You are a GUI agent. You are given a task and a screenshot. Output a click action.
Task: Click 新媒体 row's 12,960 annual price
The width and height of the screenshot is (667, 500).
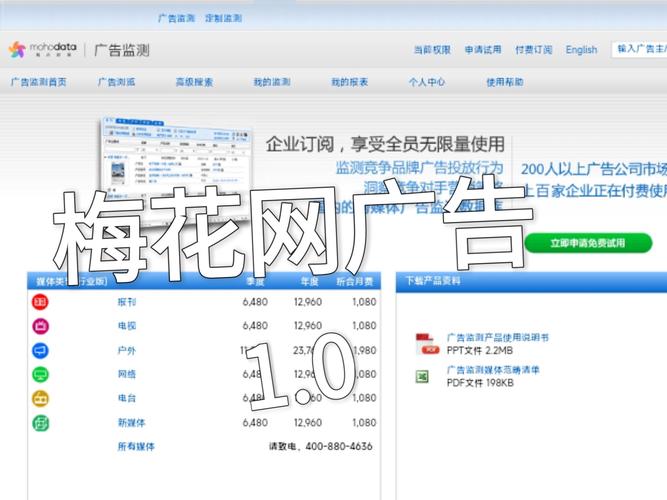tap(308, 423)
